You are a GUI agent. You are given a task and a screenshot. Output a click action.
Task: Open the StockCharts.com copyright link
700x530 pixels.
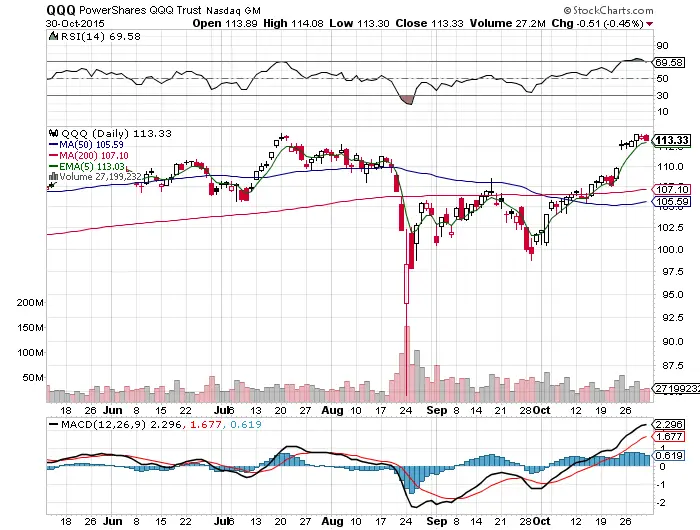tap(608, 10)
